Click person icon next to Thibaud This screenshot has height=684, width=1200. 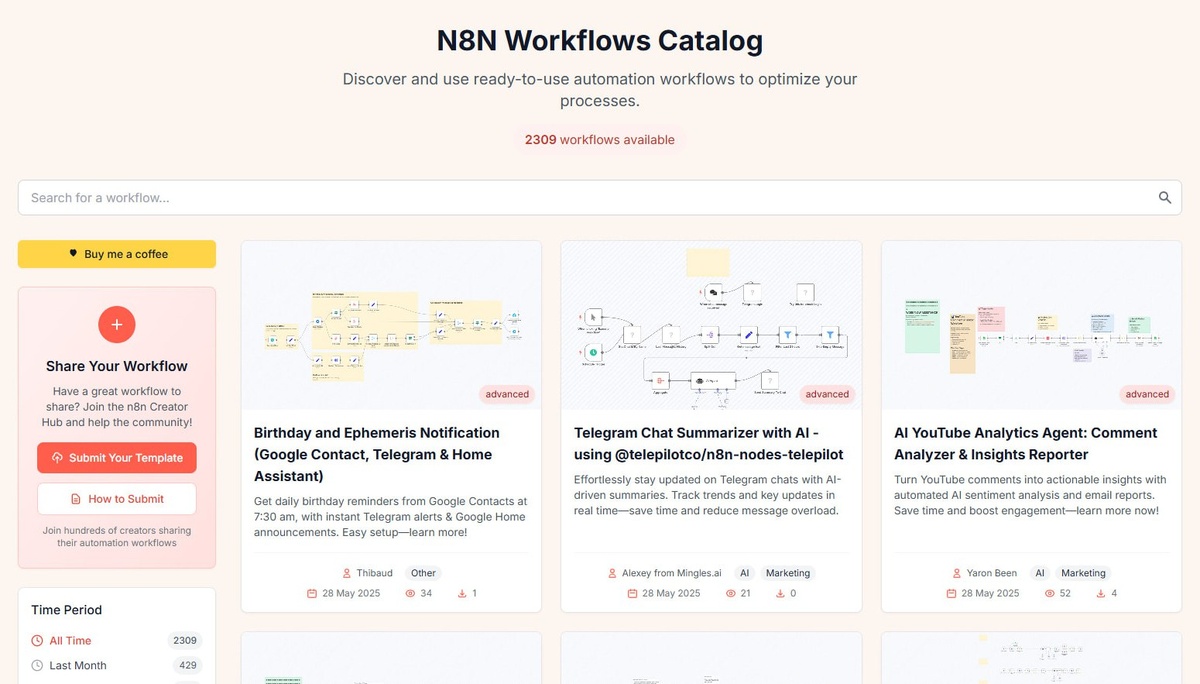pos(346,574)
